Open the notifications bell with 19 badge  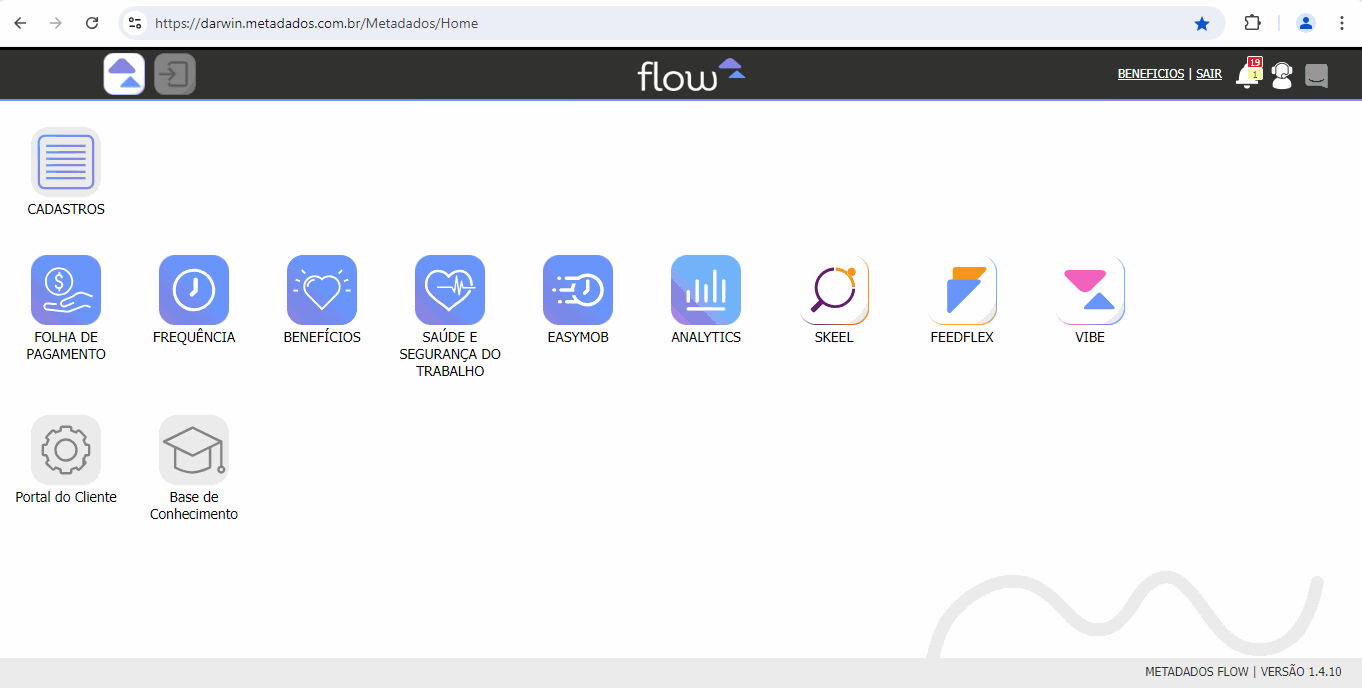pyautogui.click(x=1248, y=74)
